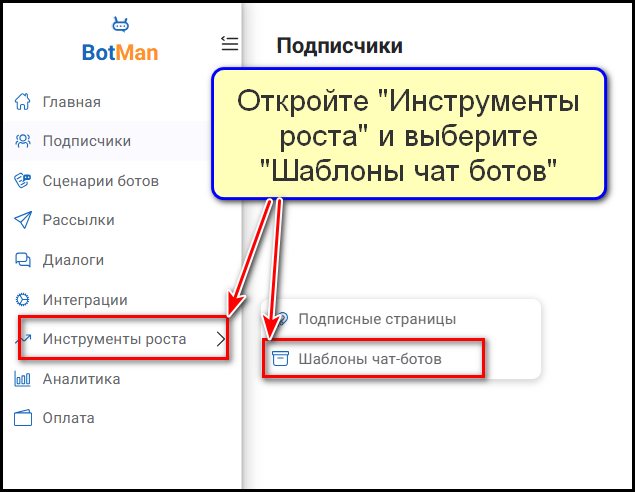Viewport: 635px width, 492px height.
Task: Click the archive box icon beside Шаблоны чат-ботов
Action: coord(280,359)
